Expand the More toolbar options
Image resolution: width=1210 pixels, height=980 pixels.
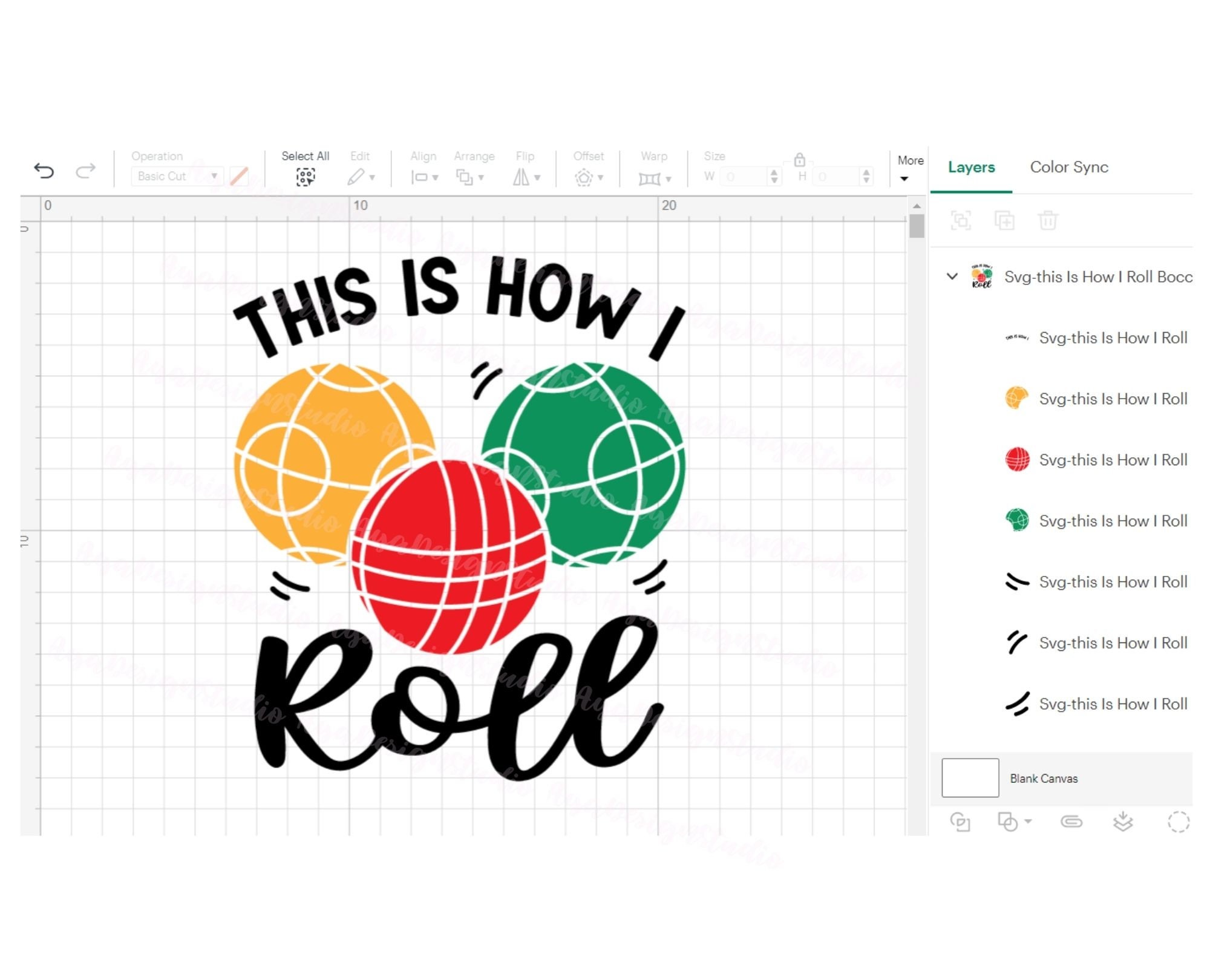click(910, 168)
